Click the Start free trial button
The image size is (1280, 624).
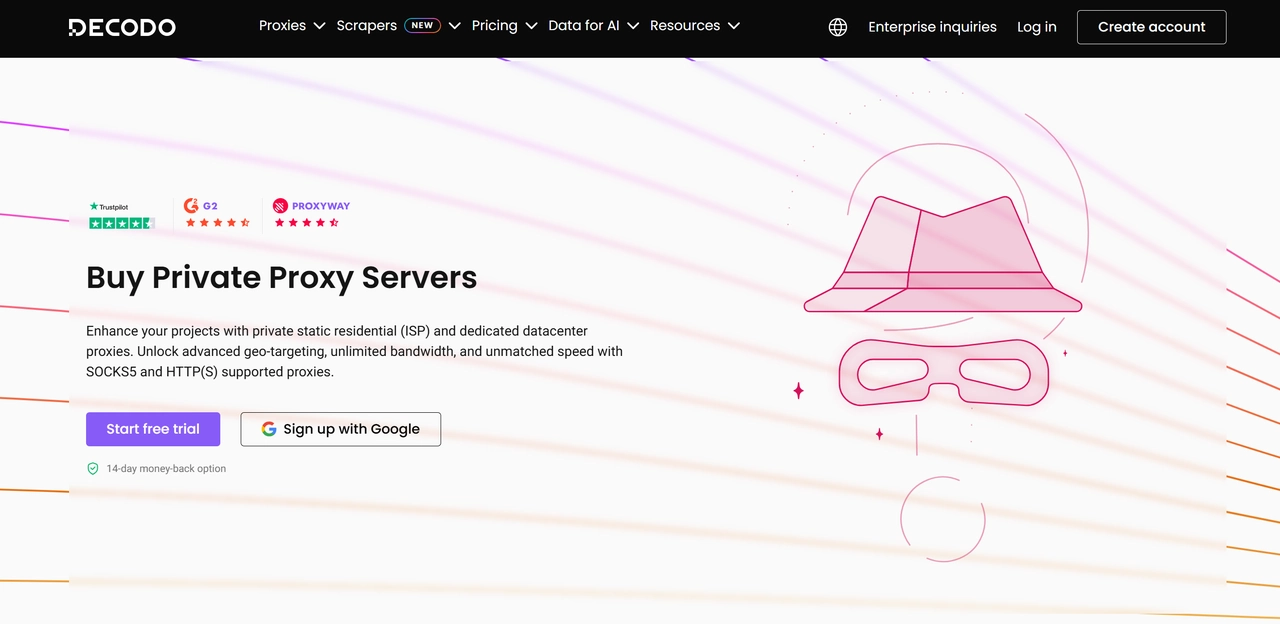[152, 428]
